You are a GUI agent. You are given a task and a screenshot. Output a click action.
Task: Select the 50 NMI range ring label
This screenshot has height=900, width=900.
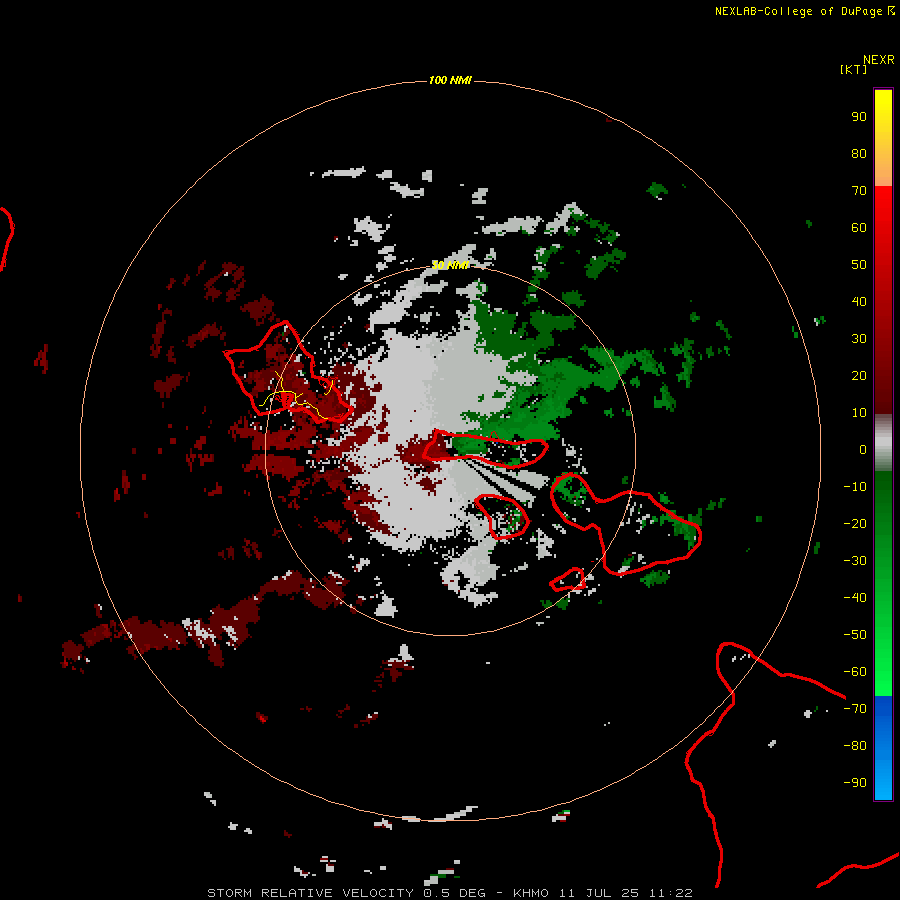(450, 265)
